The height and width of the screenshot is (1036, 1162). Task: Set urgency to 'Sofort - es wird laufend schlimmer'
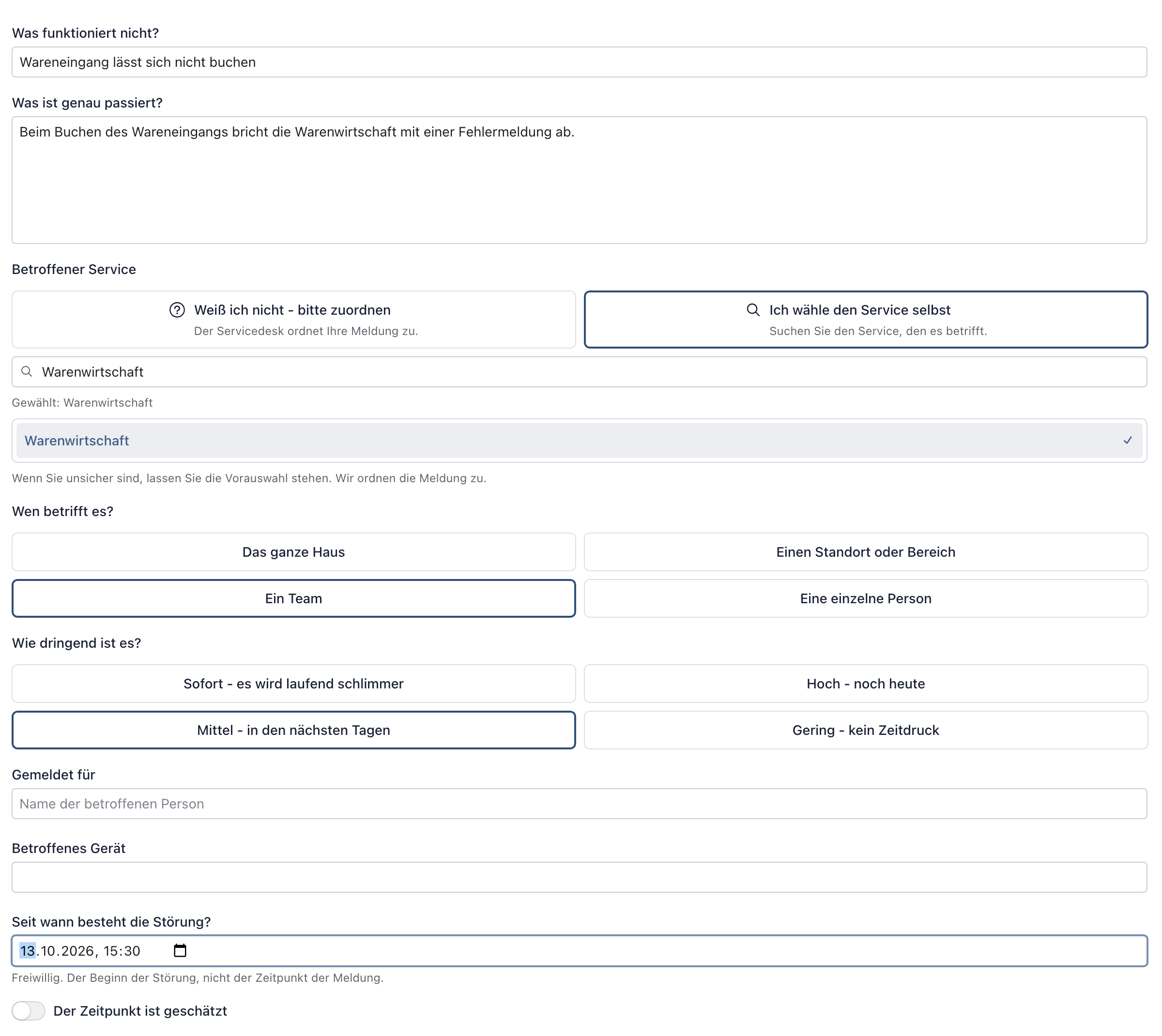click(294, 684)
